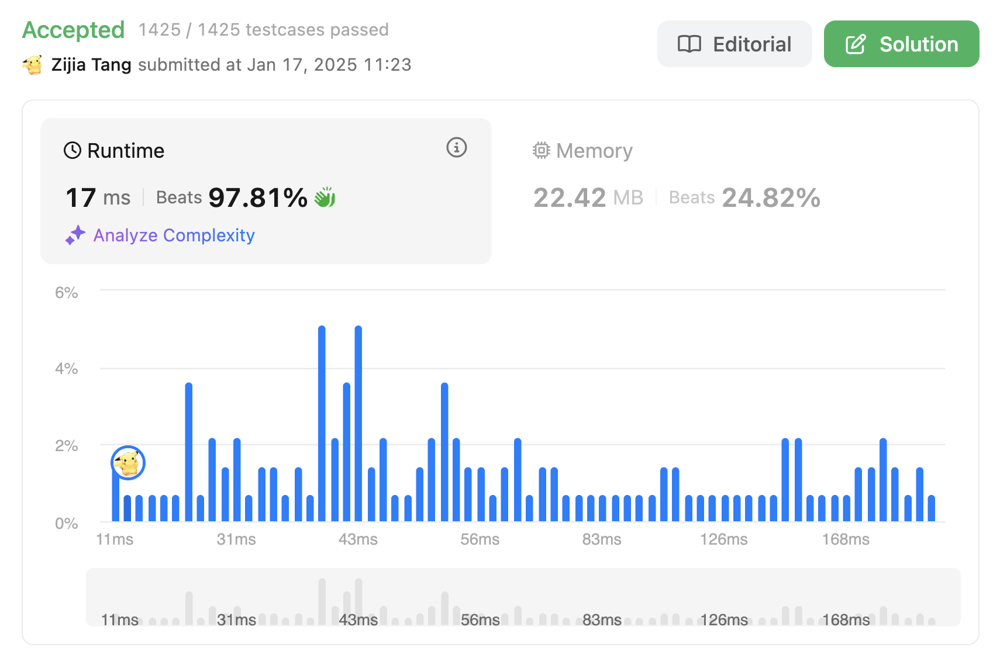This screenshot has height=658, width=1000.
Task: Select the Runtime 17 ms panel
Action: (x=265, y=190)
